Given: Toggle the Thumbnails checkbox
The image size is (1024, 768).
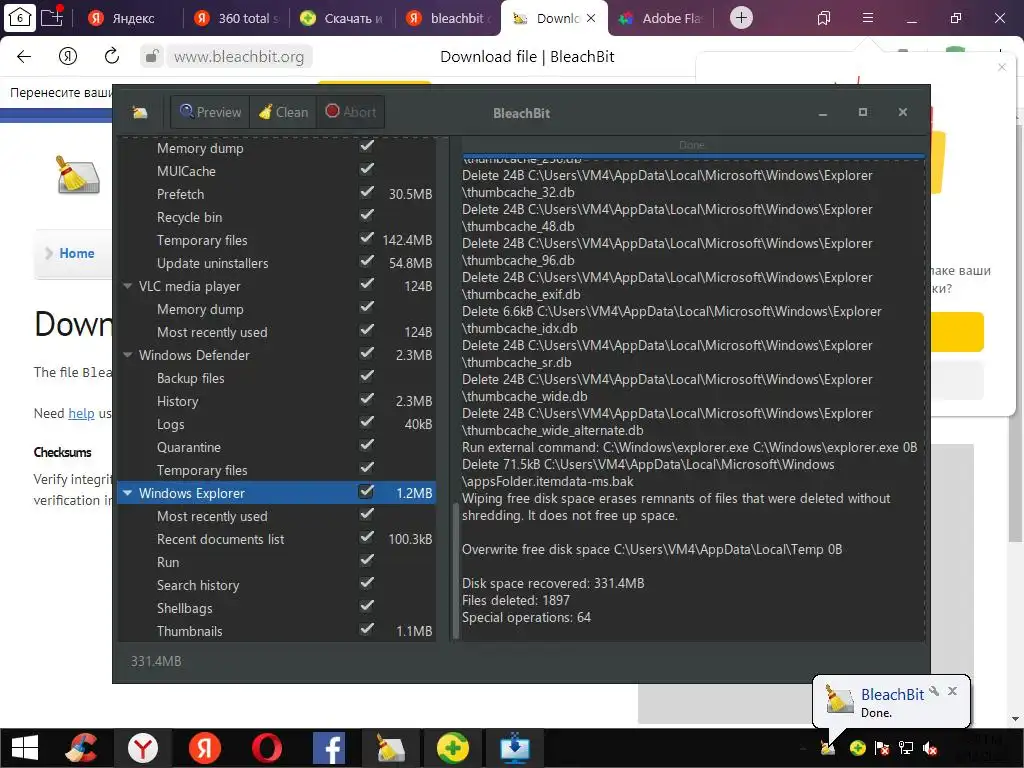Looking at the screenshot, I should 367,630.
